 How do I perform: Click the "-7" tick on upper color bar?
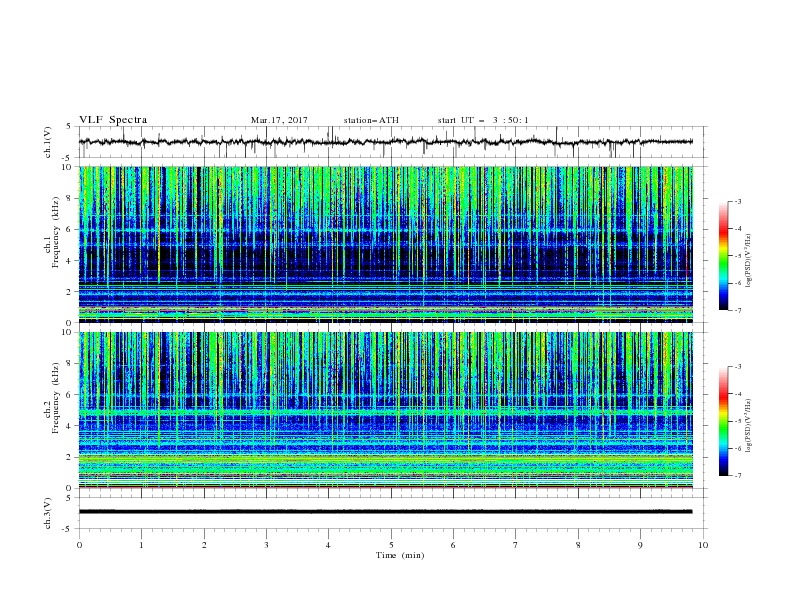[x=738, y=310]
